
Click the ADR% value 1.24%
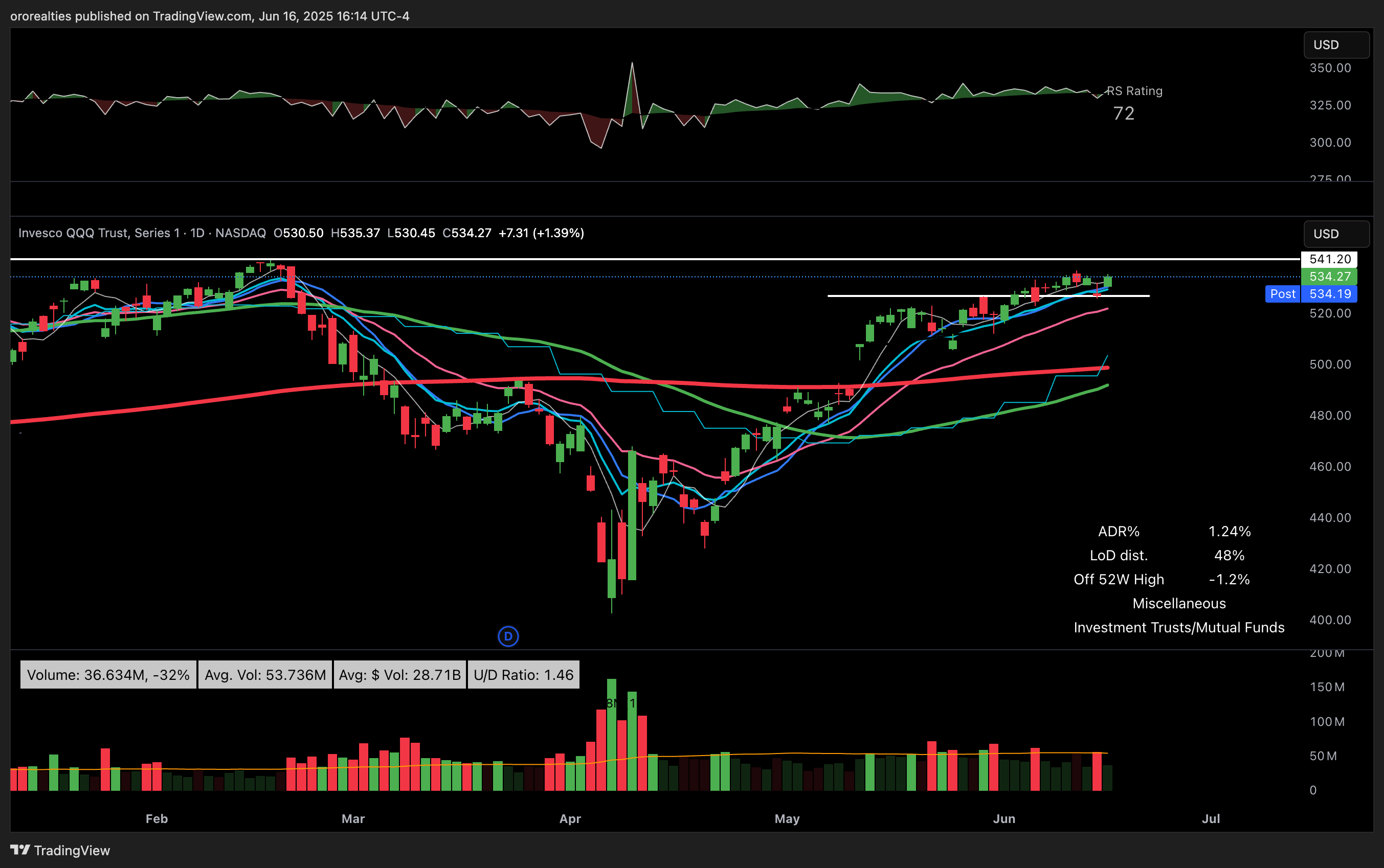click(x=1230, y=531)
